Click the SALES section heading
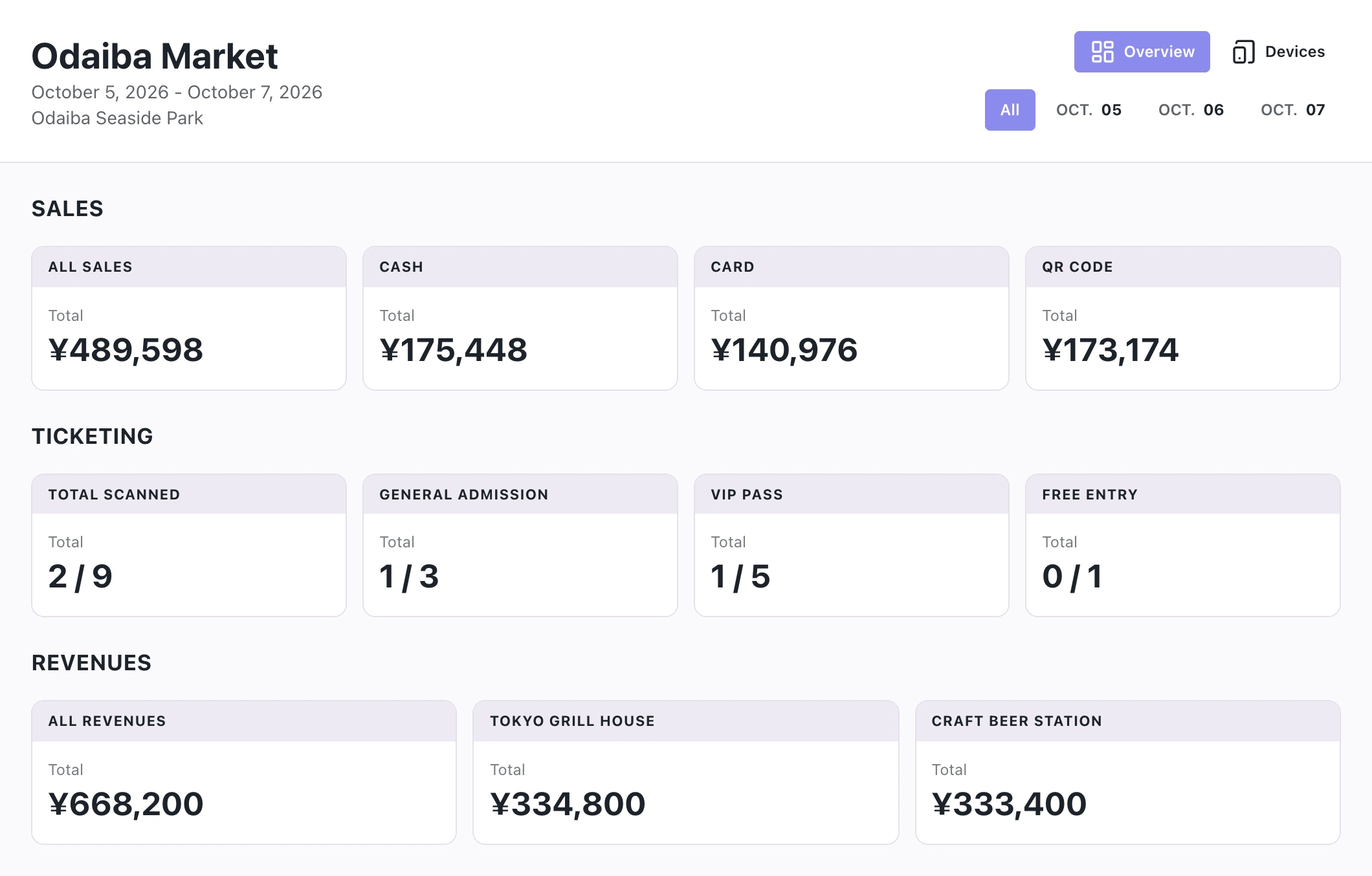The image size is (1372, 876). (67, 209)
